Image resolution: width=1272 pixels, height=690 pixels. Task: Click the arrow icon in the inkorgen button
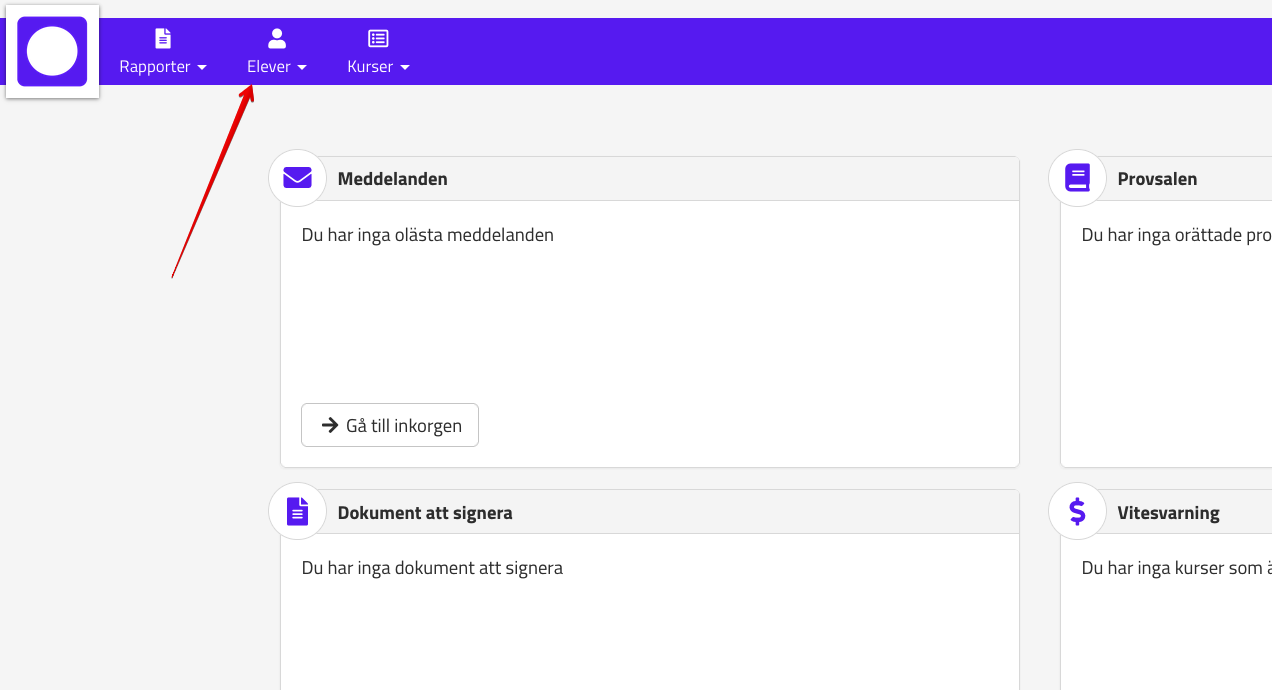[x=329, y=425]
